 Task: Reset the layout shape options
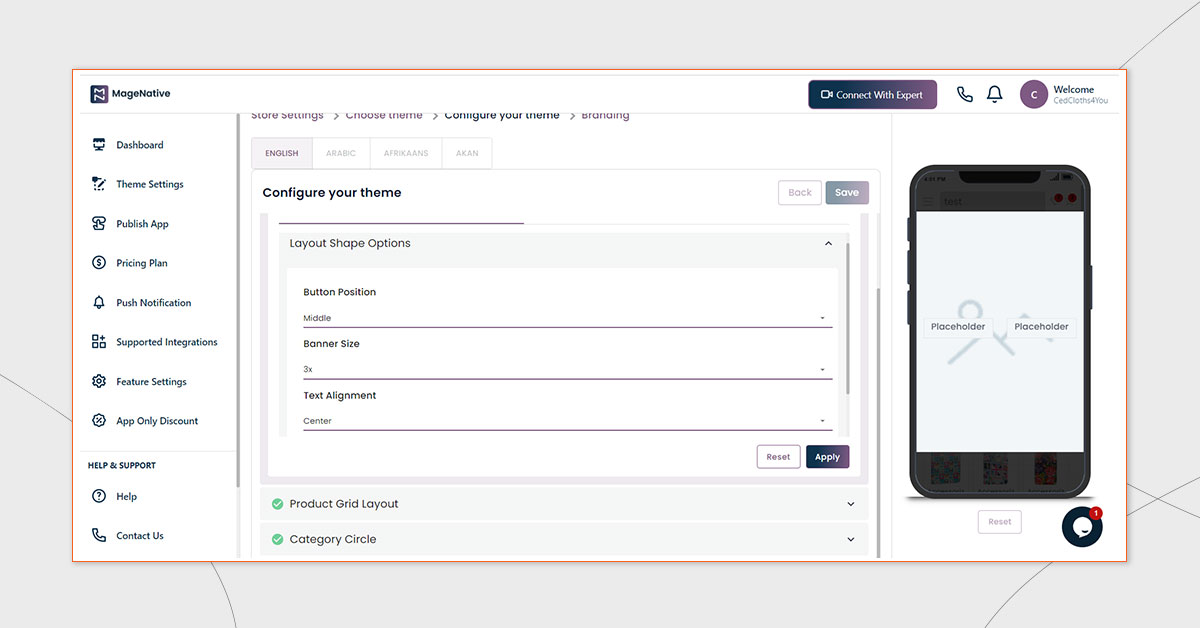tap(778, 457)
